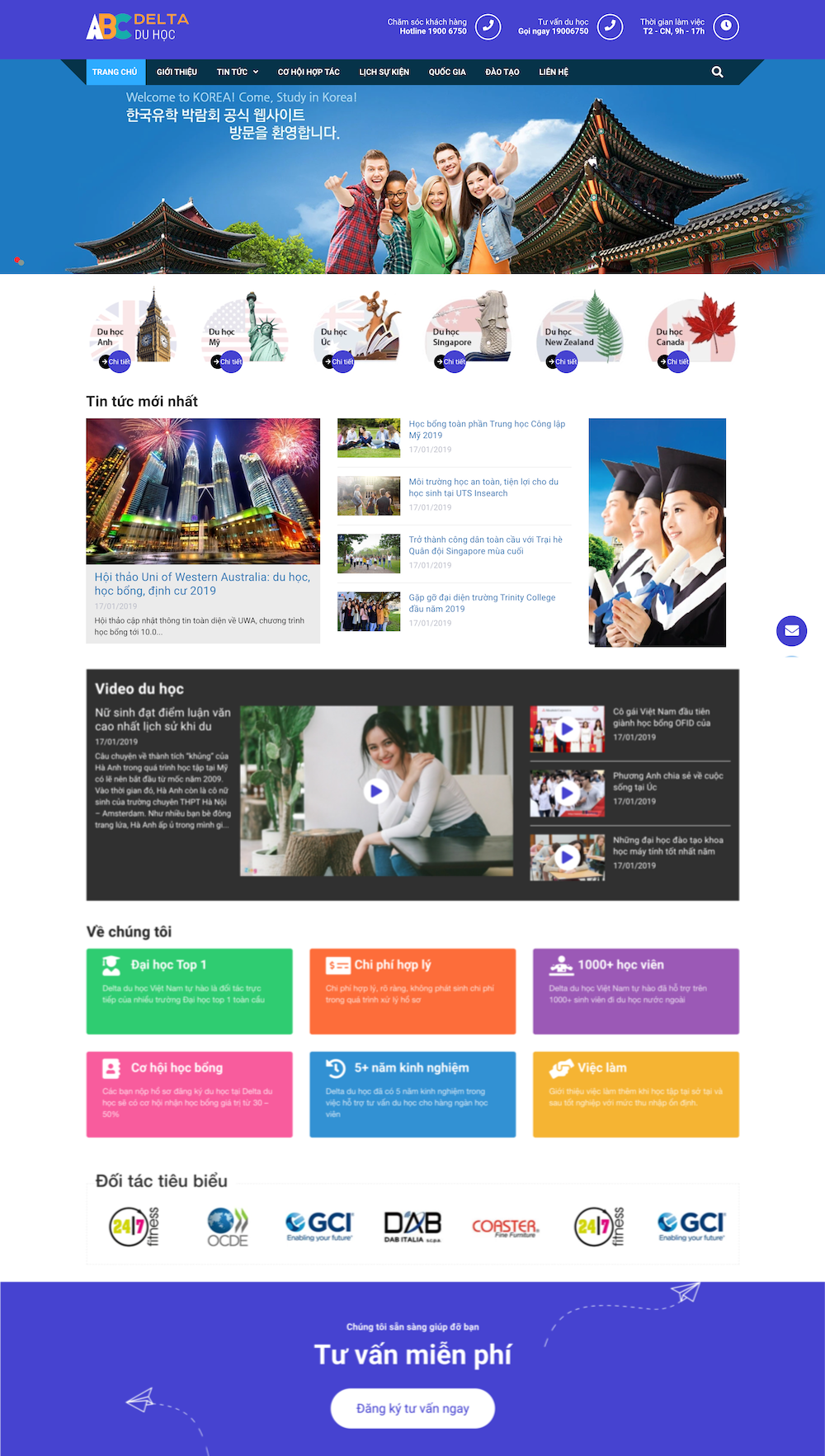
Task: Open Hội thảo Uni of Western Australia article
Action: [202, 584]
